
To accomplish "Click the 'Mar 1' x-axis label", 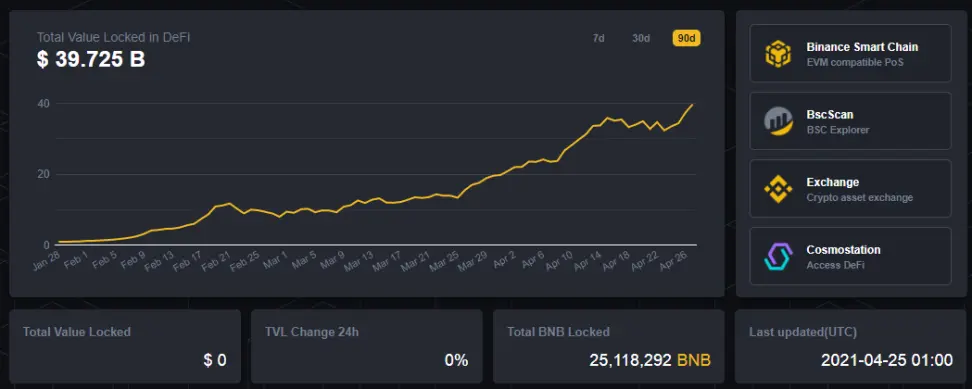I will point(276,261).
